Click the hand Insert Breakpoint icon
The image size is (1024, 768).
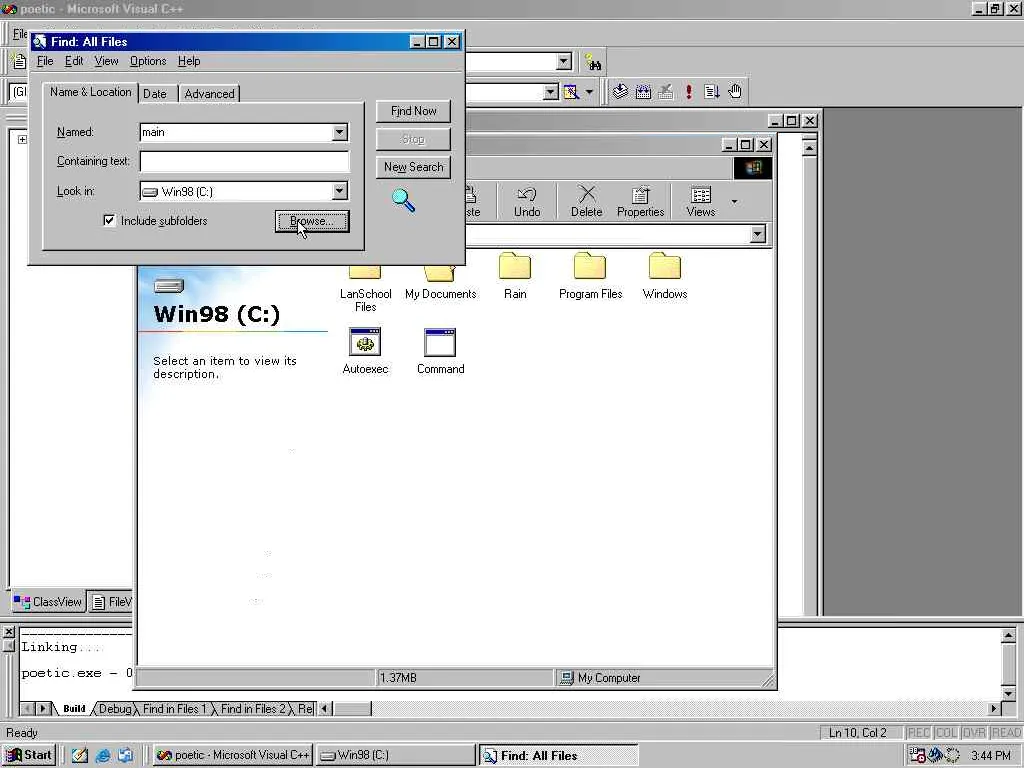735,91
